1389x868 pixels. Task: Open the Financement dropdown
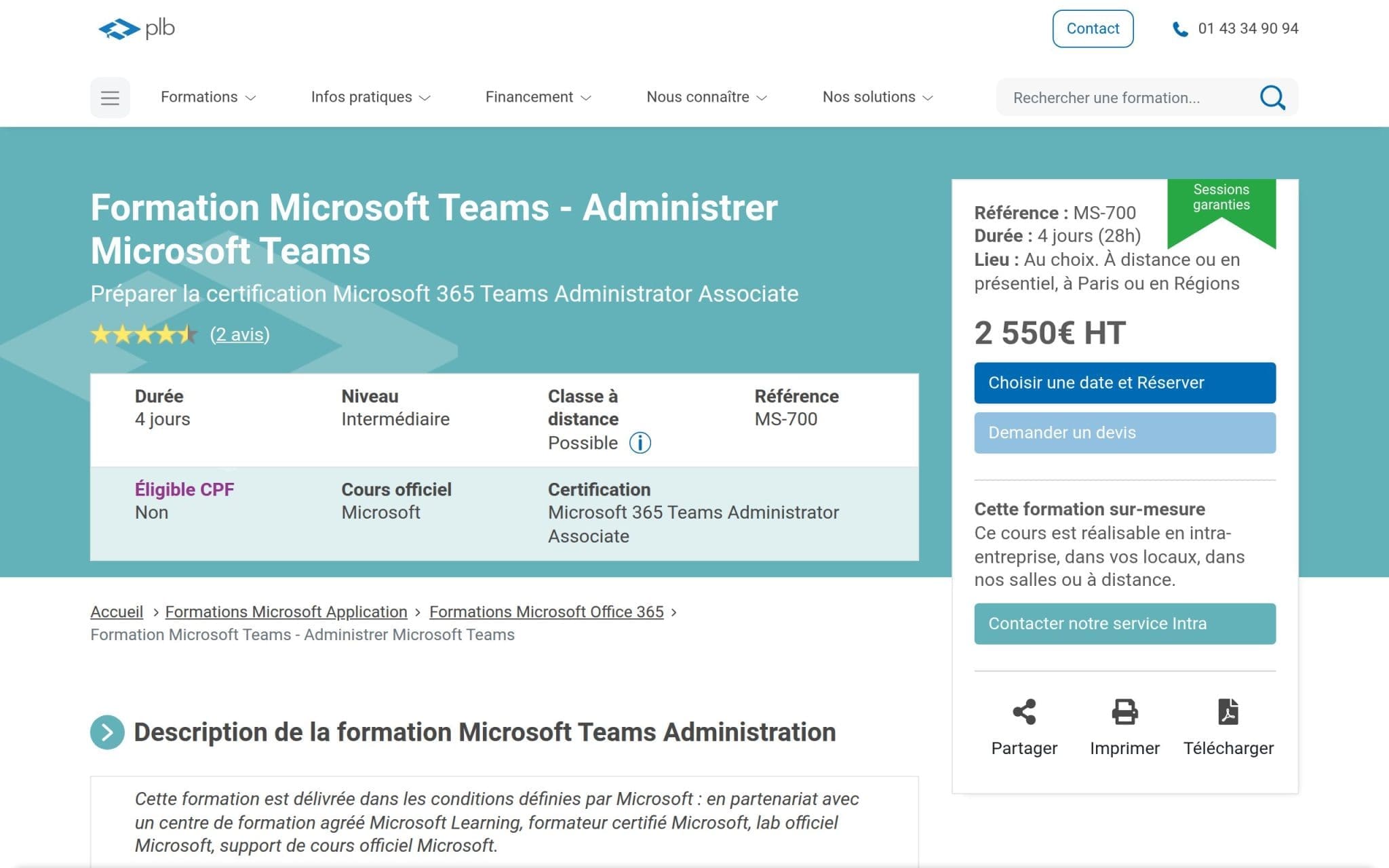click(x=539, y=97)
